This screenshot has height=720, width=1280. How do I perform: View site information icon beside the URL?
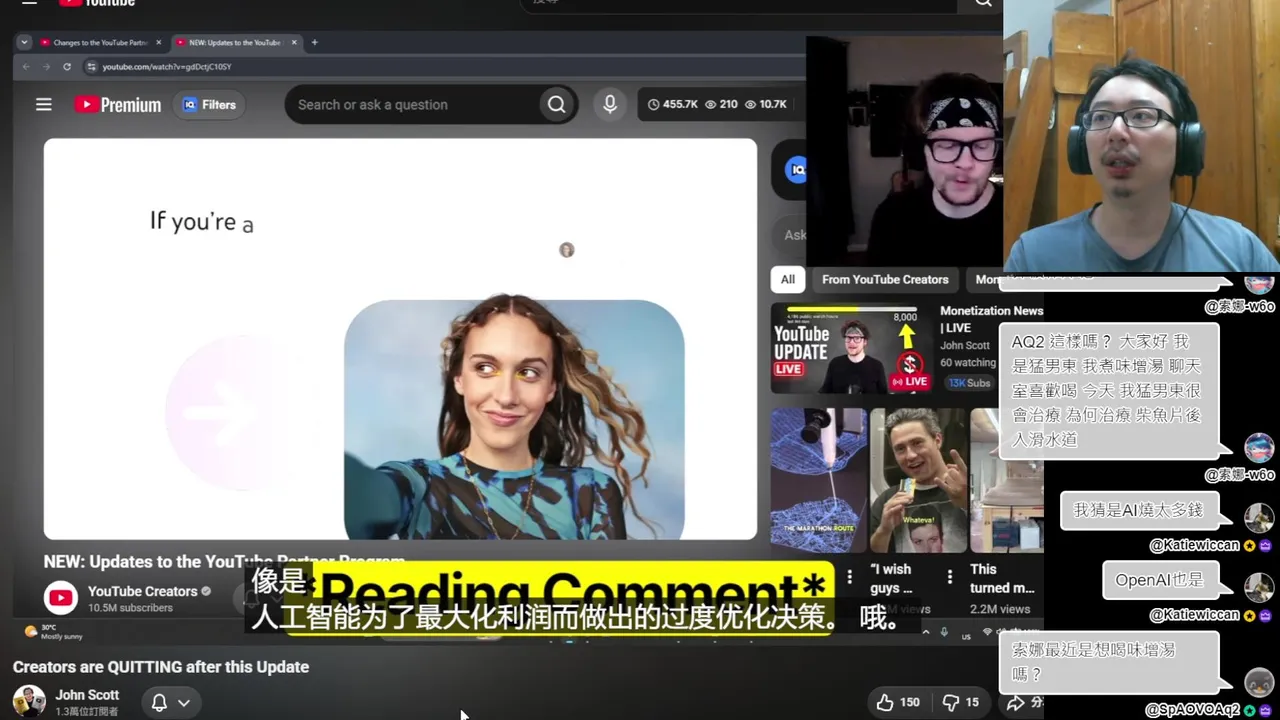(91, 67)
